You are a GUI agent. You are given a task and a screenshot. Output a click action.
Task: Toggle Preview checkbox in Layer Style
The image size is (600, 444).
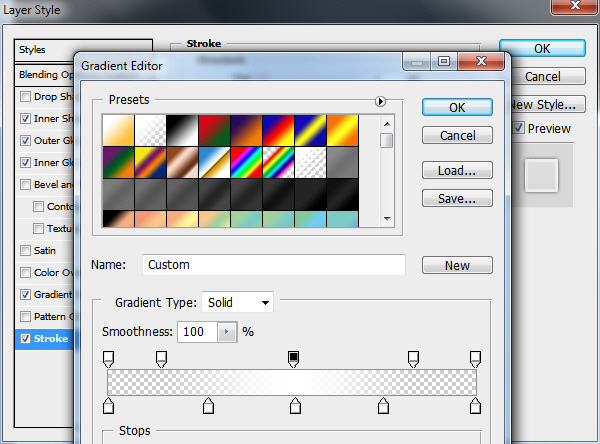coord(519,128)
